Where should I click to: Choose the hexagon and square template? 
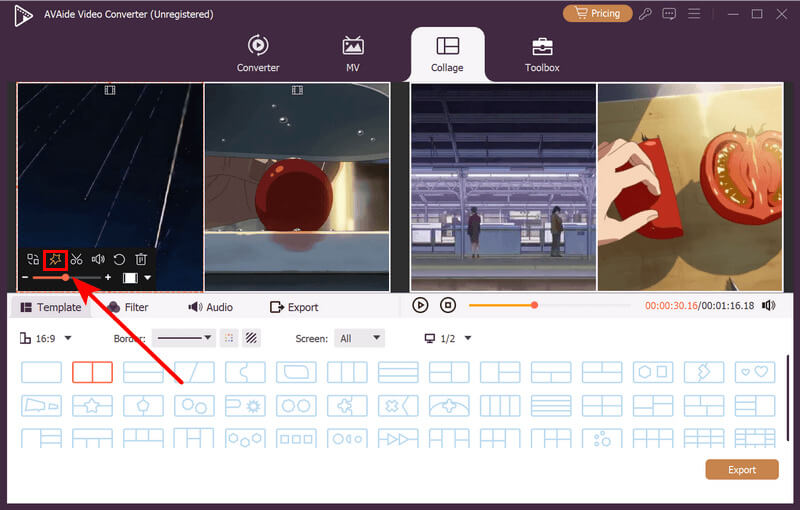point(653,372)
